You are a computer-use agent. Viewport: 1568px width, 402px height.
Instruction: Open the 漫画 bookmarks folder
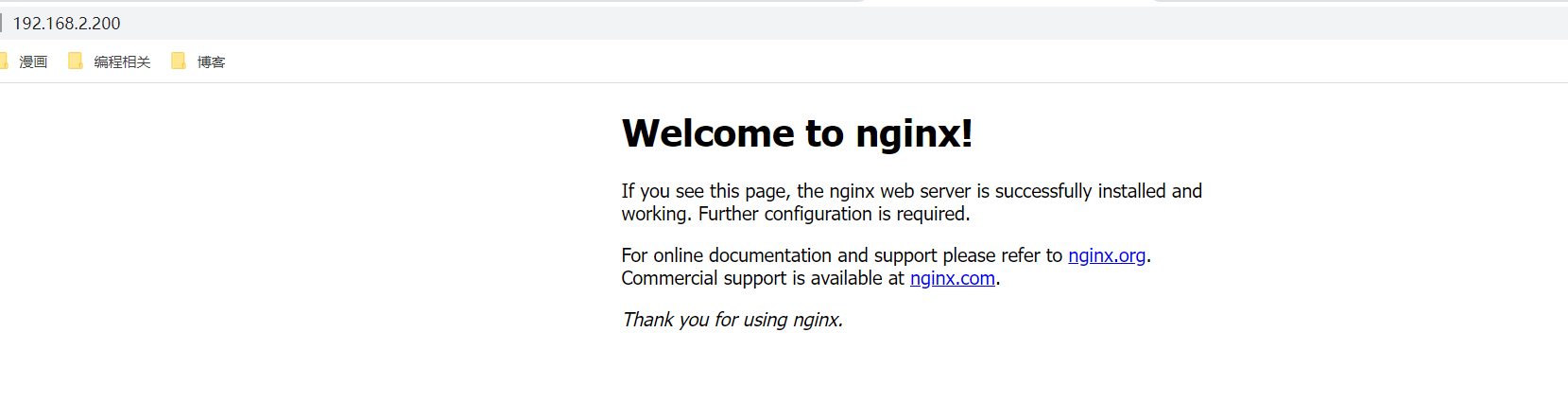24,61
